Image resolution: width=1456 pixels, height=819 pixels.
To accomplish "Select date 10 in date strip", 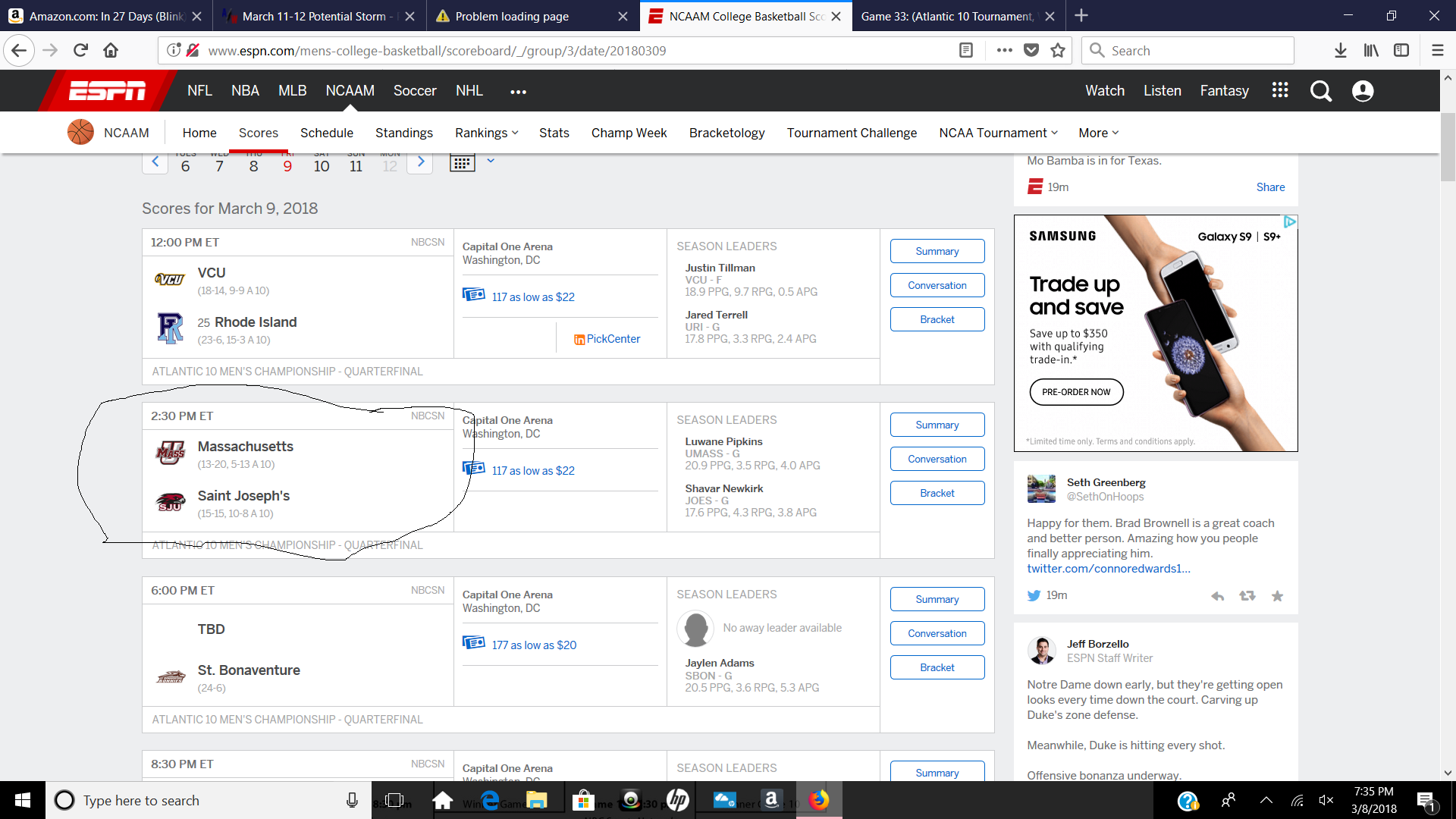I will [322, 165].
